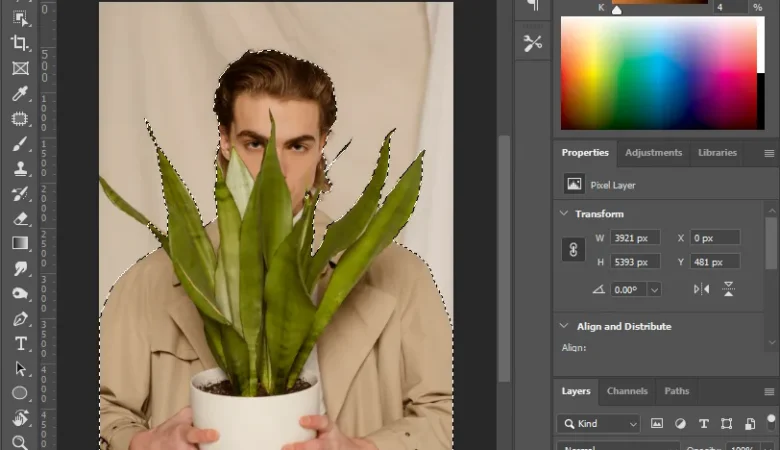This screenshot has height=450, width=780.
Task: Select the History Brush tool
Action: click(20, 193)
